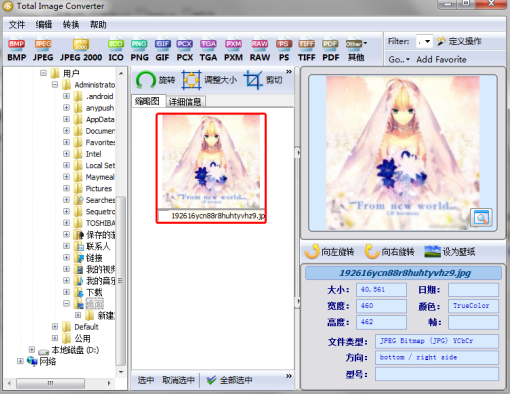Click the tree horizontal scrollbar right arrow
This screenshot has height=394, width=510.
pyautogui.click(x=109, y=383)
